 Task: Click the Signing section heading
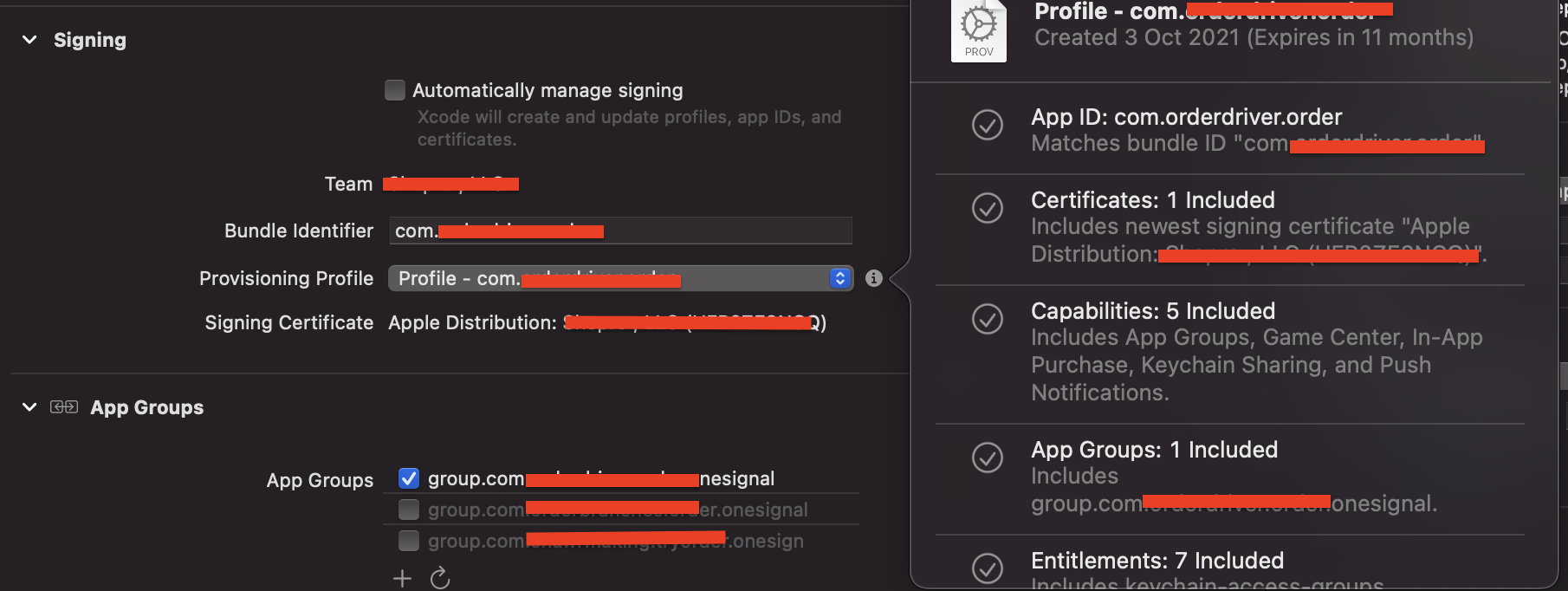pyautogui.click(x=90, y=40)
